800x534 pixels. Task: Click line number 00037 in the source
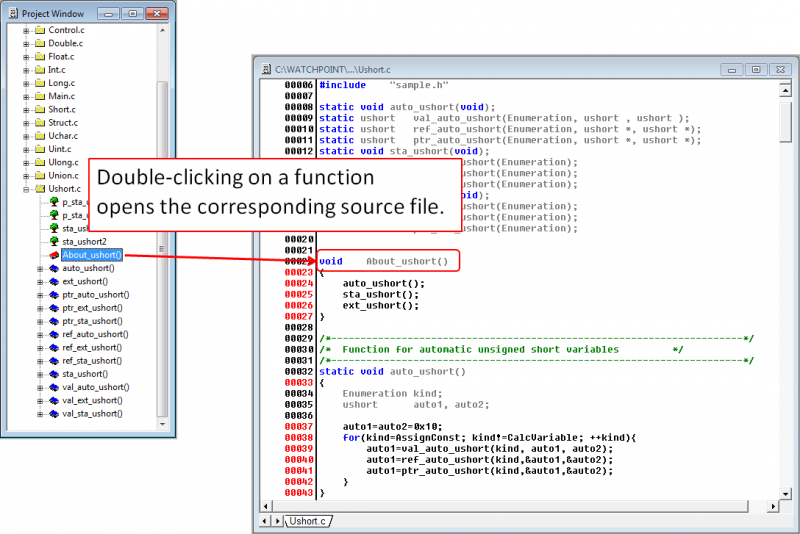[299, 427]
